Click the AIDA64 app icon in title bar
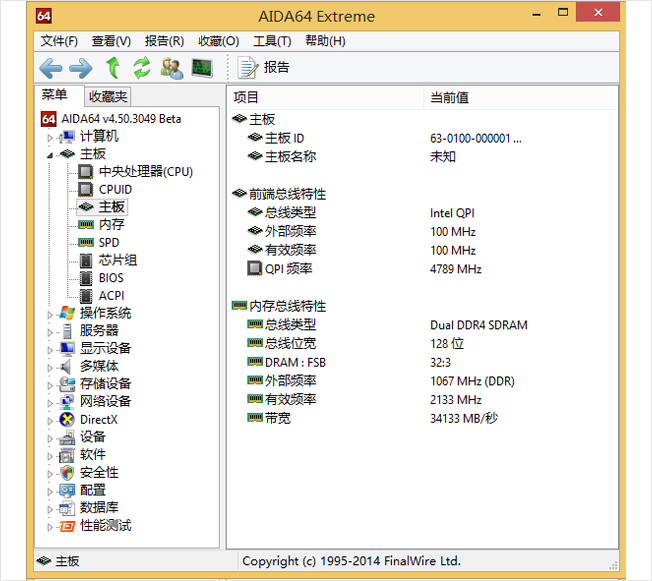The height and width of the screenshot is (581, 652). pyautogui.click(x=44, y=16)
